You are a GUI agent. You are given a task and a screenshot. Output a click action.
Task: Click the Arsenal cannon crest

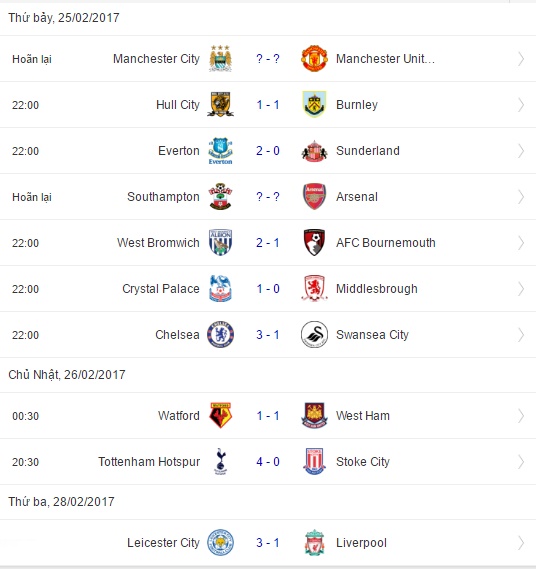click(x=314, y=196)
